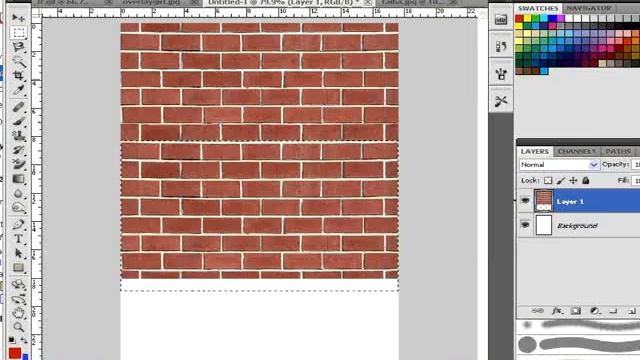Select the Move tool

pos(18,18)
